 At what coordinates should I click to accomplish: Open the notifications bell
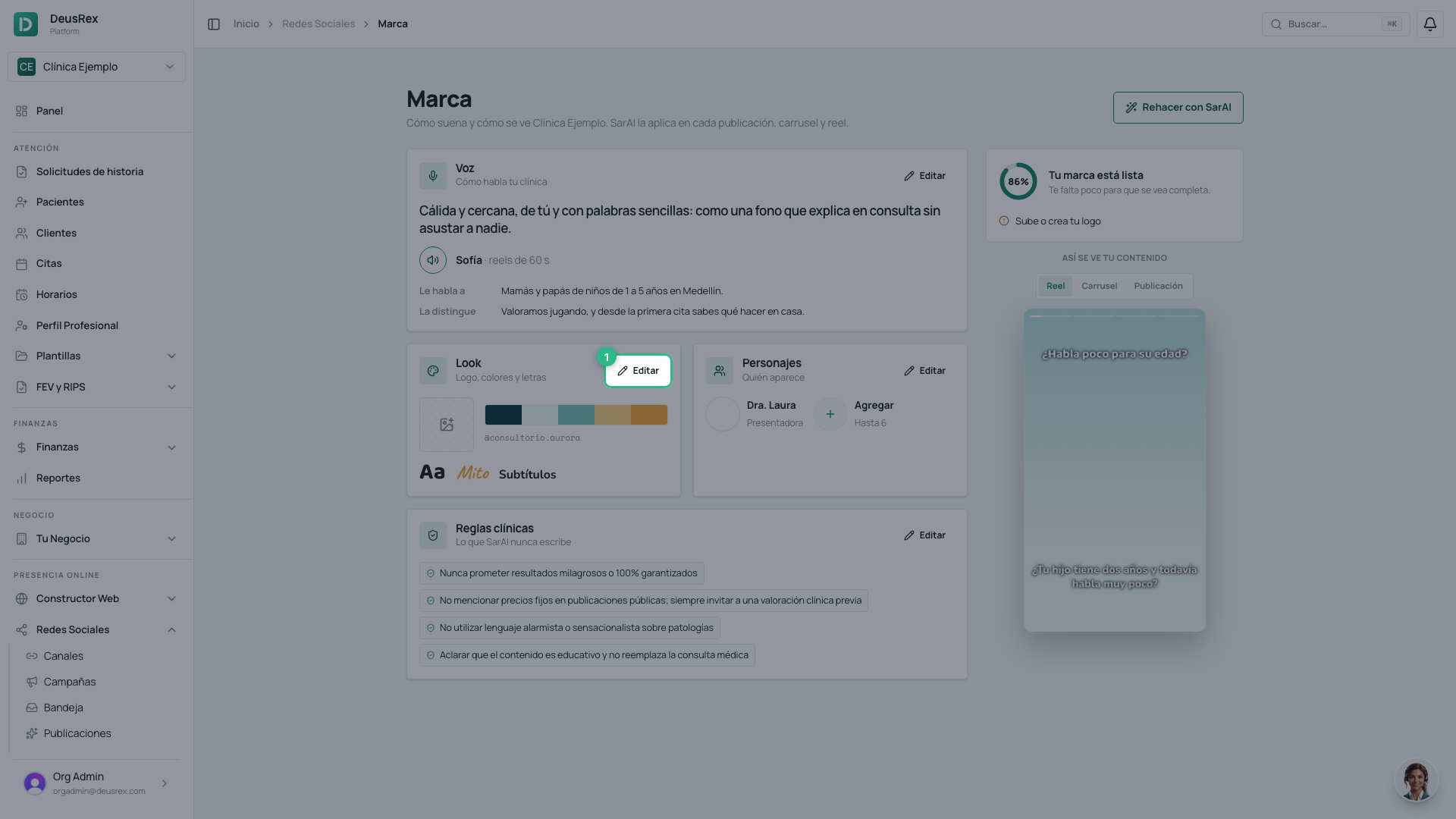[1429, 24]
